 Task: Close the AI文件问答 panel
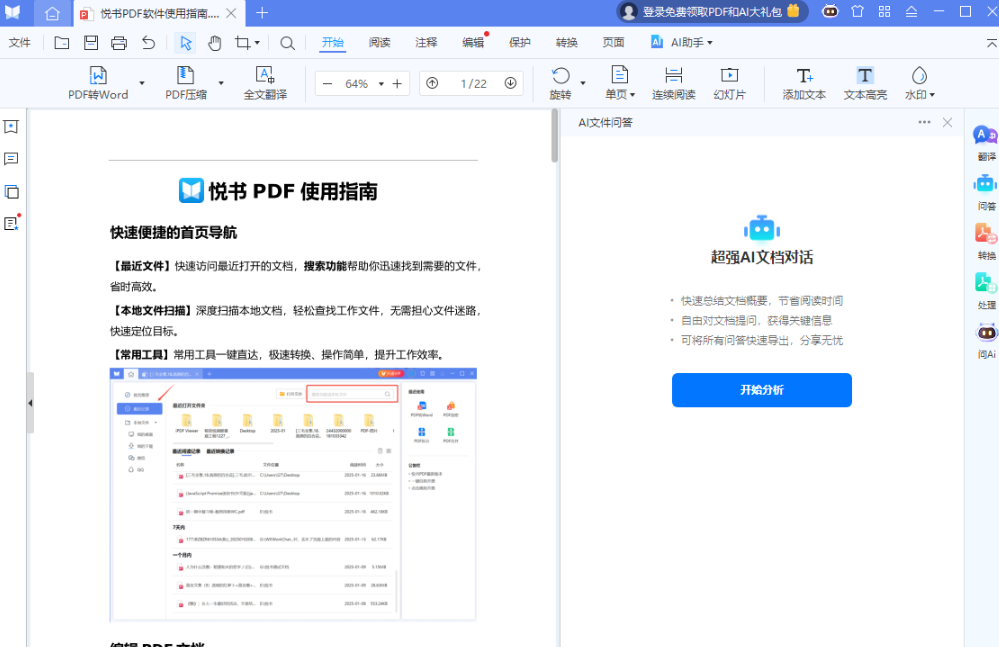click(x=947, y=122)
